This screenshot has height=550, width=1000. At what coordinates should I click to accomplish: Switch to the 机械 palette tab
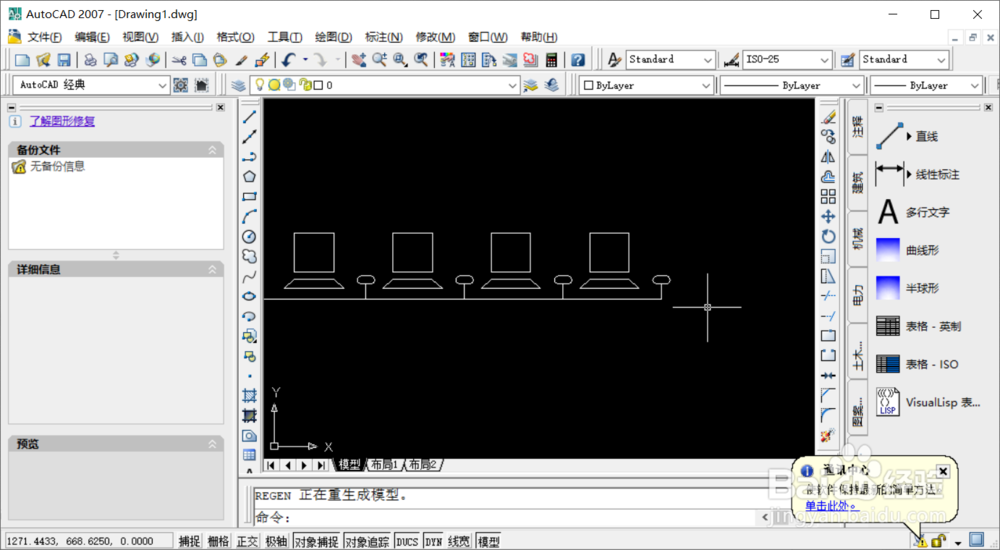click(858, 238)
